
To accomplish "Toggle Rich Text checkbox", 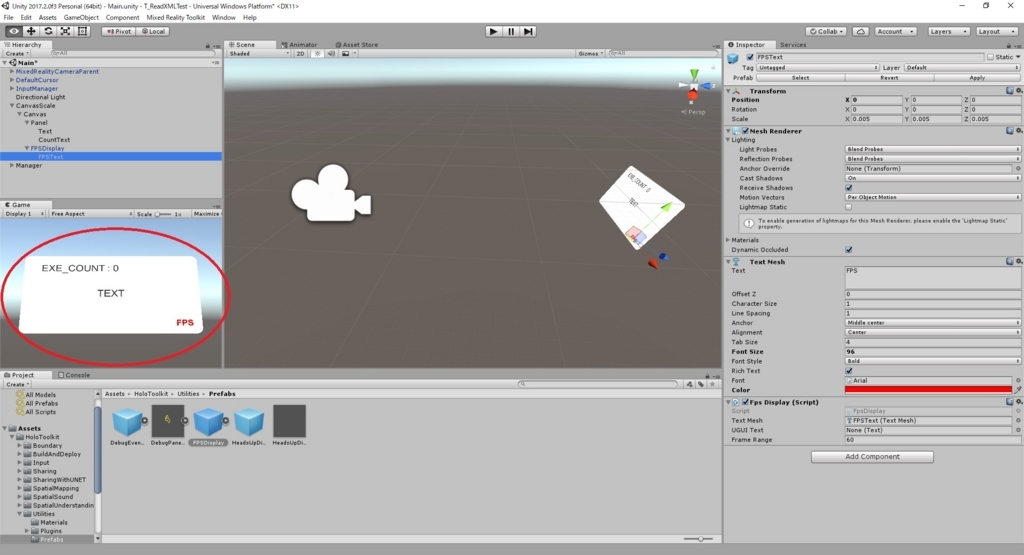I will click(x=849, y=371).
